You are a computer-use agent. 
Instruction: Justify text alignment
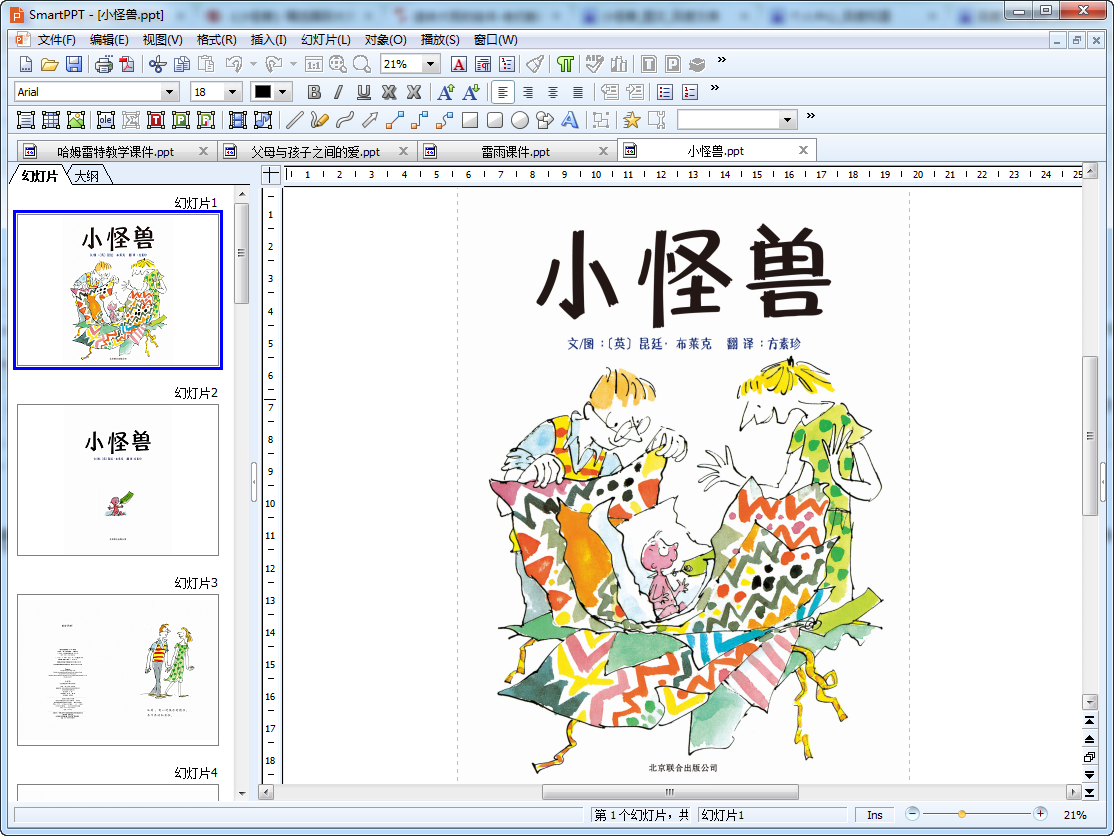point(578,92)
